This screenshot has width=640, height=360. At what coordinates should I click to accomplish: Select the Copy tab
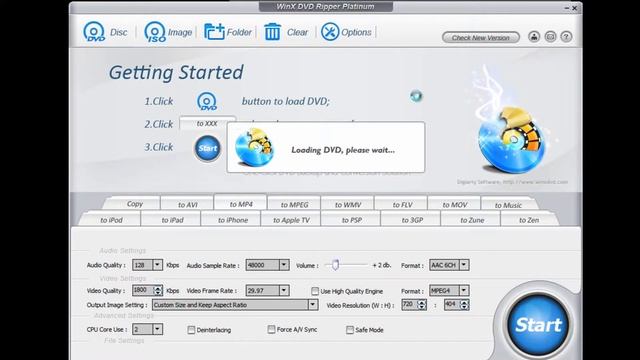134,204
